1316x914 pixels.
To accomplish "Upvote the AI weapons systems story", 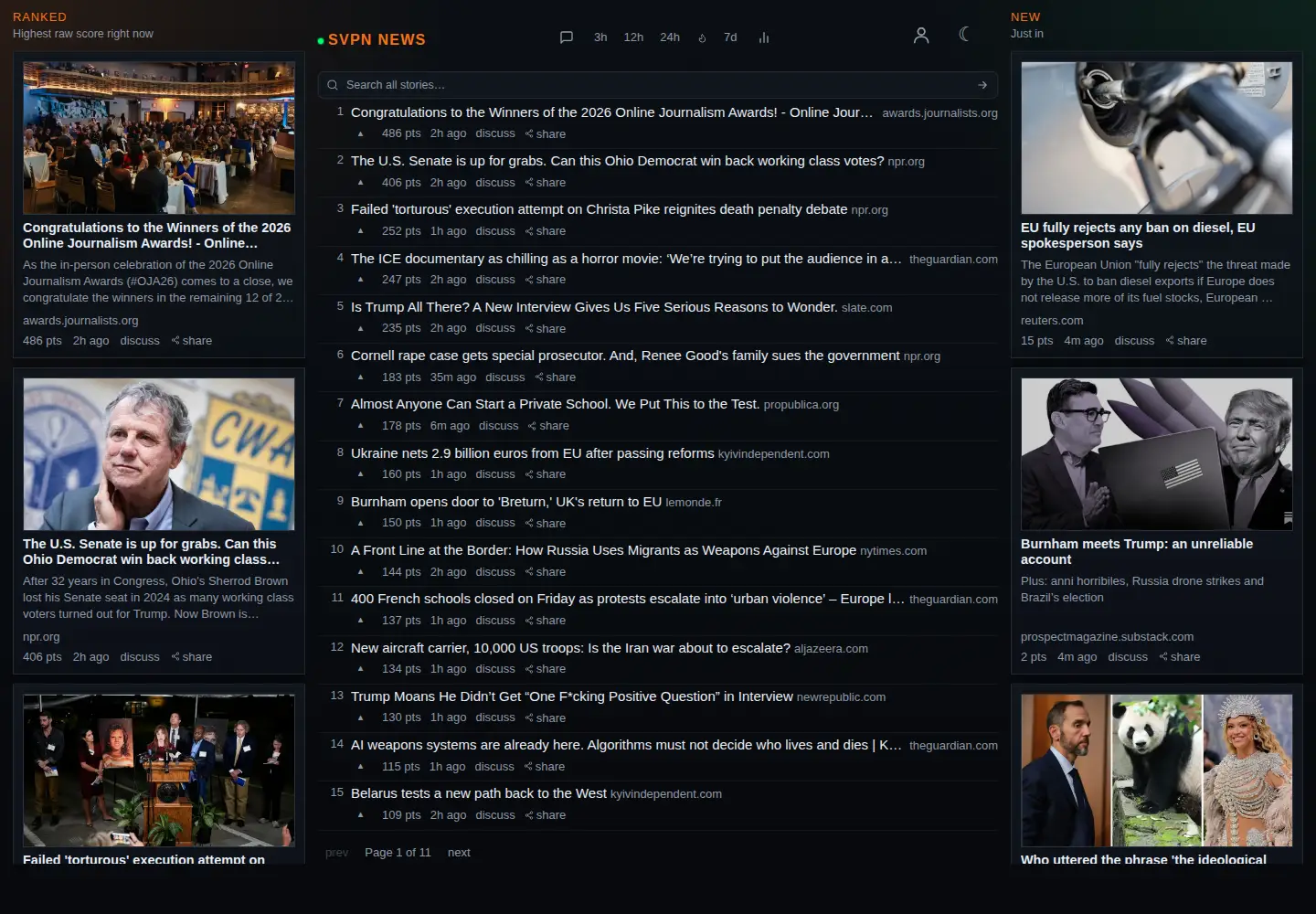I will click(361, 767).
